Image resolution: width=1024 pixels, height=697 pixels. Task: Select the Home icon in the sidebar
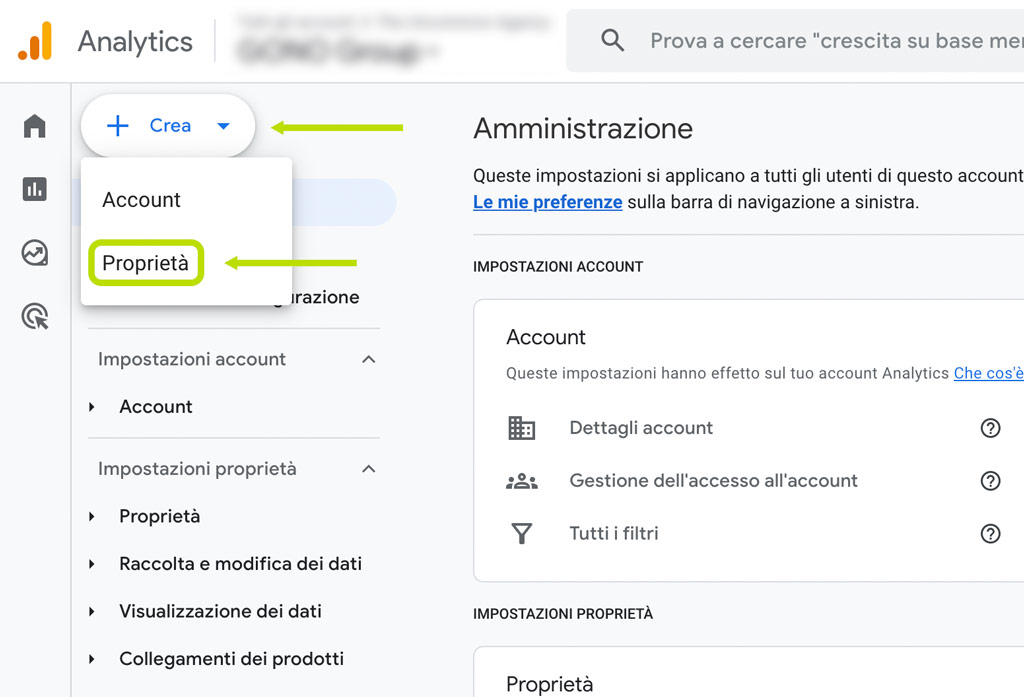coord(34,127)
